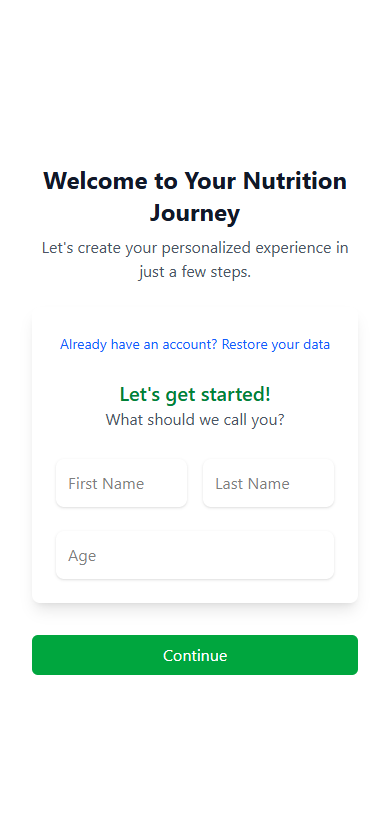Open the Restore your data link
Viewport: 389px width, 839px height.
tap(276, 344)
